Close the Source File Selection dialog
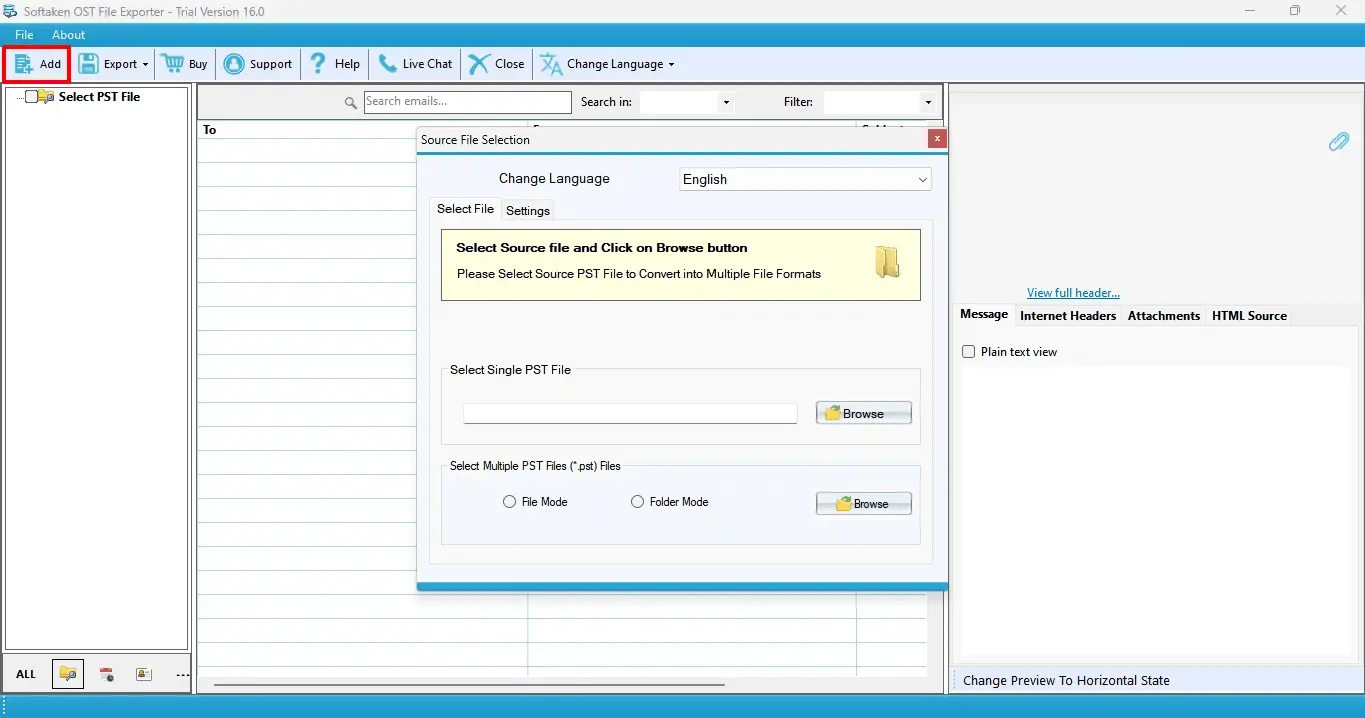The image size is (1365, 718). coord(937,139)
